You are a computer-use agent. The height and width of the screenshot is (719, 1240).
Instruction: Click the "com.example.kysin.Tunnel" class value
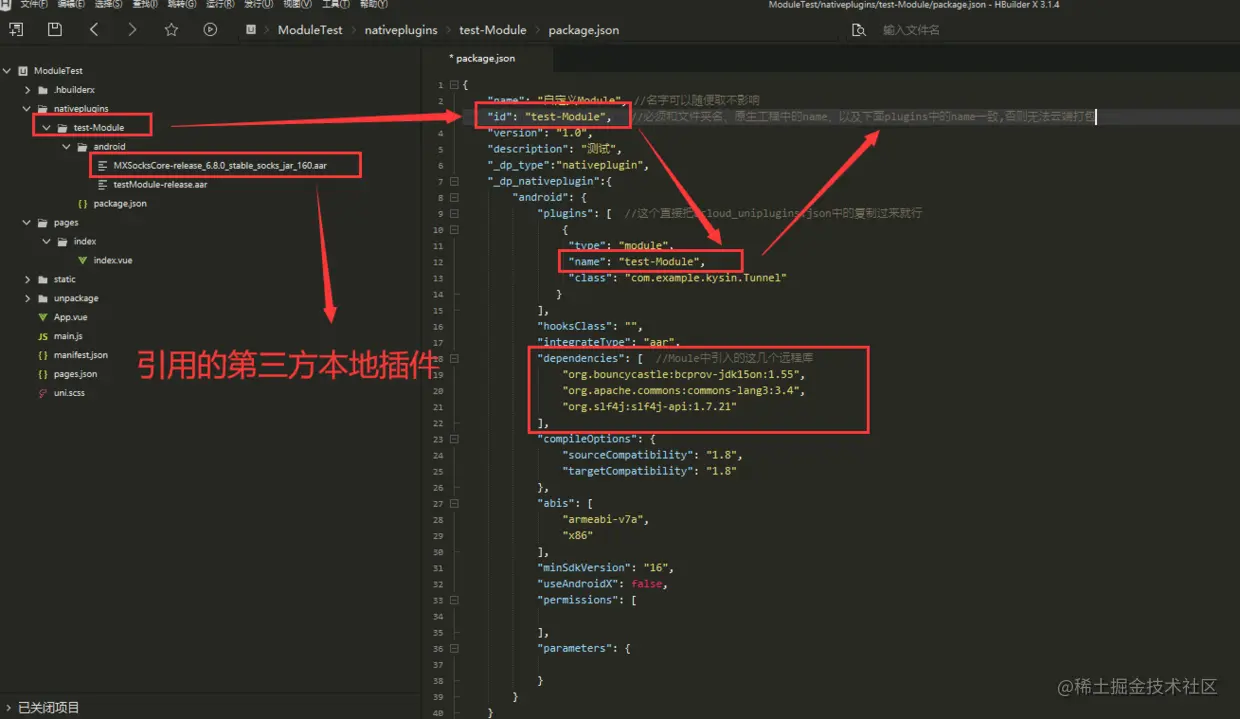click(x=706, y=278)
